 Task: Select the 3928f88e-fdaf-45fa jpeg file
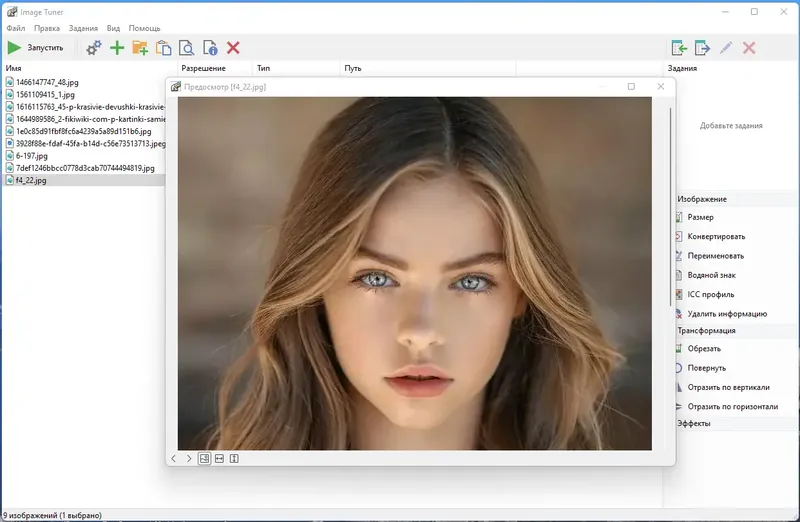[x=85, y=143]
